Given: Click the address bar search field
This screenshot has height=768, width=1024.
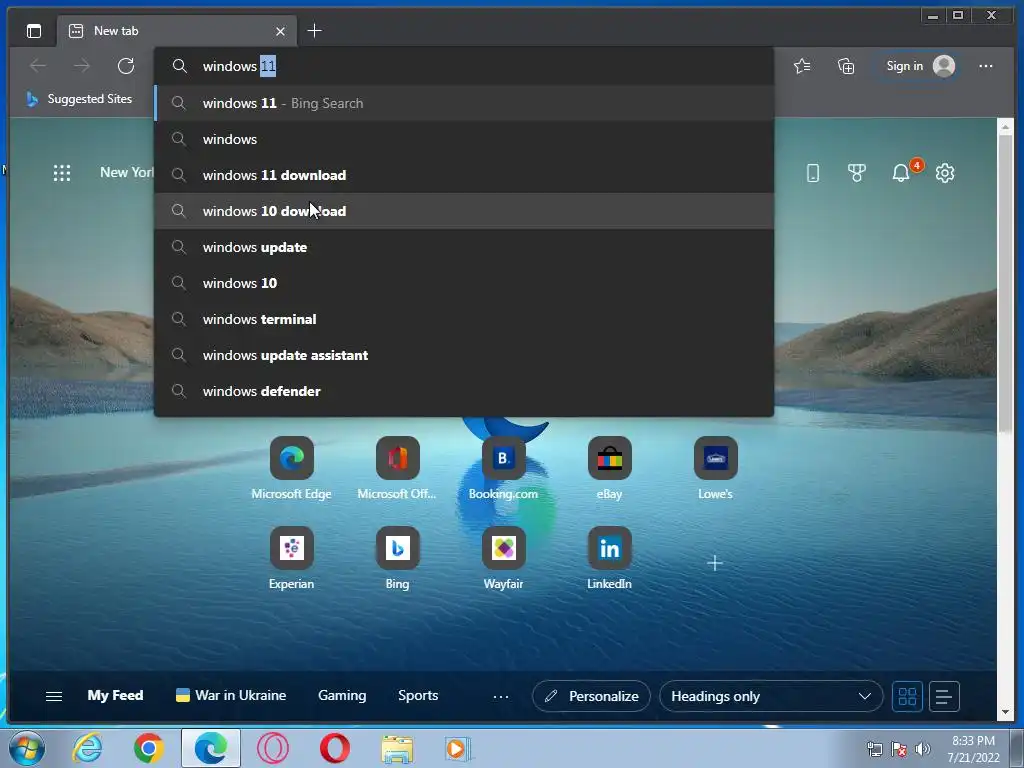Looking at the screenshot, I should coord(464,66).
